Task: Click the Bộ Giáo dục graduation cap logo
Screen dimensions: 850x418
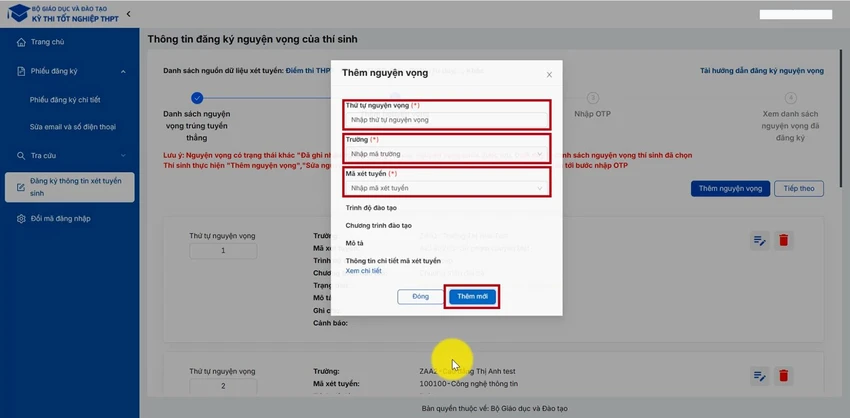Action: 18,13
